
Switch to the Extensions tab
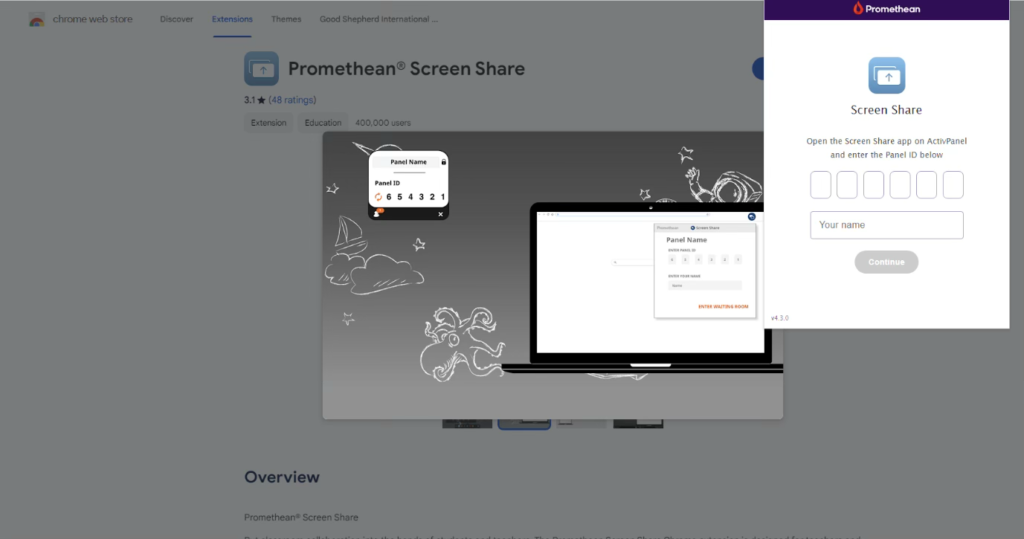click(232, 19)
